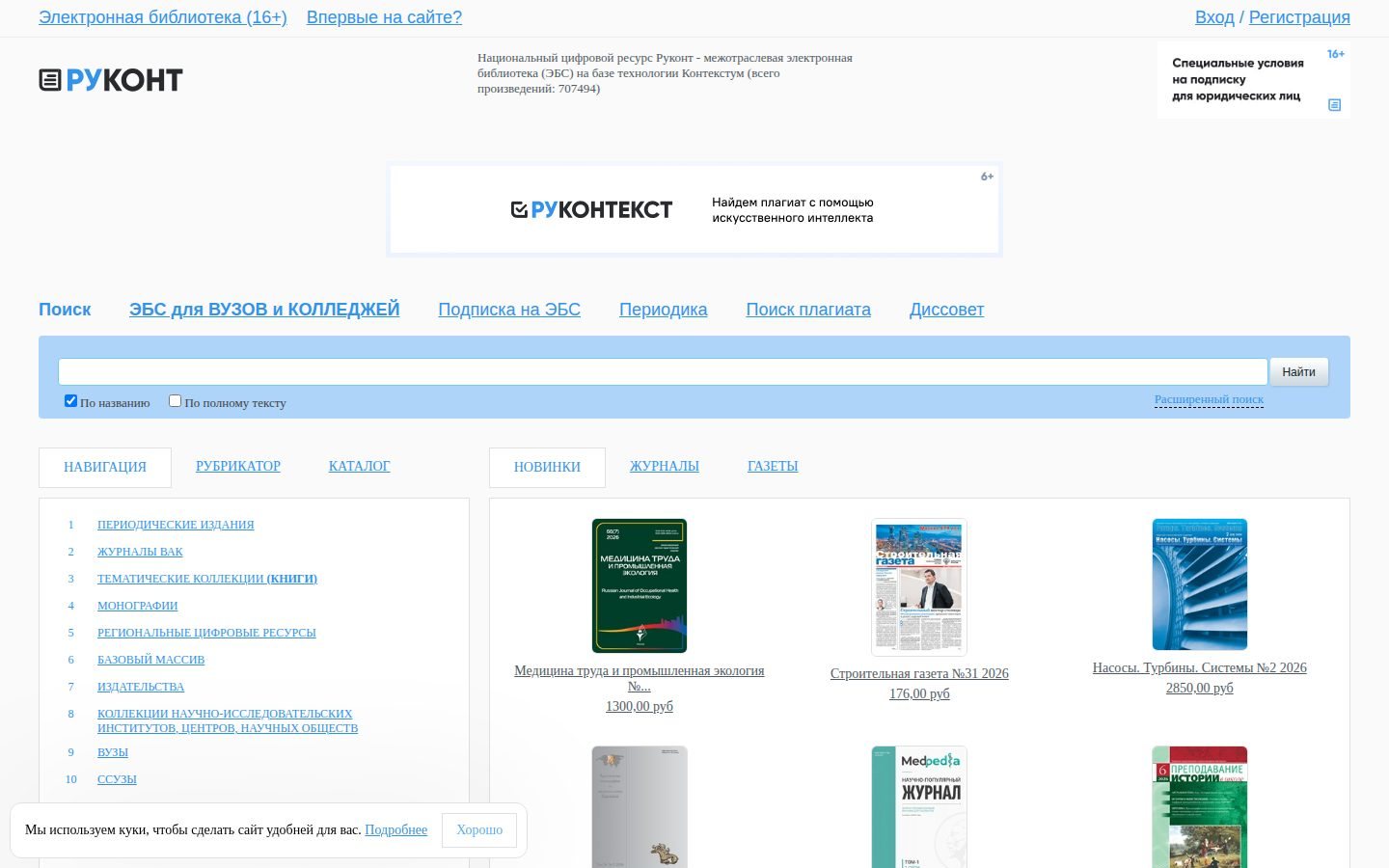
Task: Click 'Медицина труда' journal cover
Action: point(640,585)
